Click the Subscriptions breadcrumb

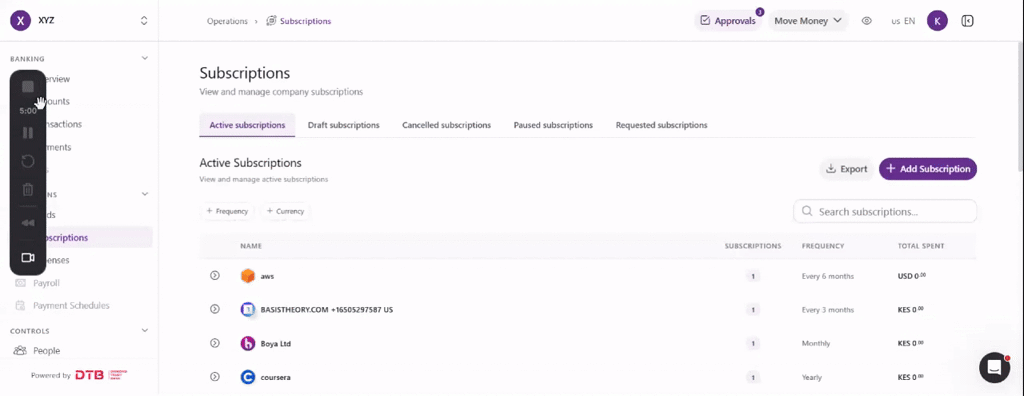(x=305, y=21)
